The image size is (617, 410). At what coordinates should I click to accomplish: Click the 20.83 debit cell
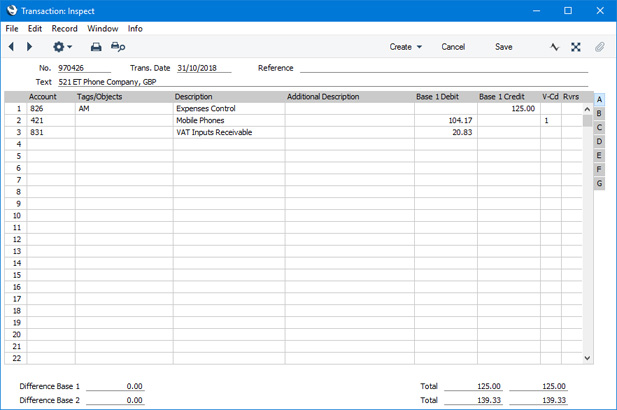tap(446, 132)
